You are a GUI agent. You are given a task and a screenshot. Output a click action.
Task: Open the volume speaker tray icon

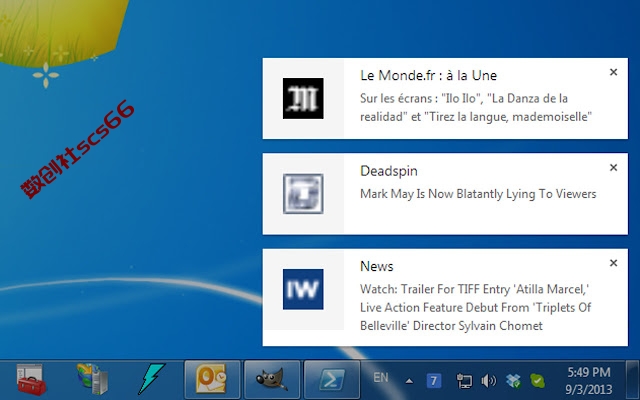(488, 381)
